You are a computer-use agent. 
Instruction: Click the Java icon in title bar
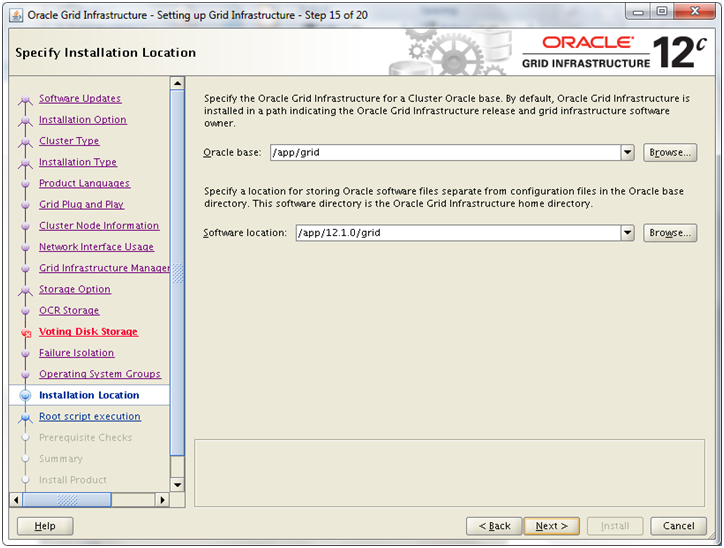17,15
